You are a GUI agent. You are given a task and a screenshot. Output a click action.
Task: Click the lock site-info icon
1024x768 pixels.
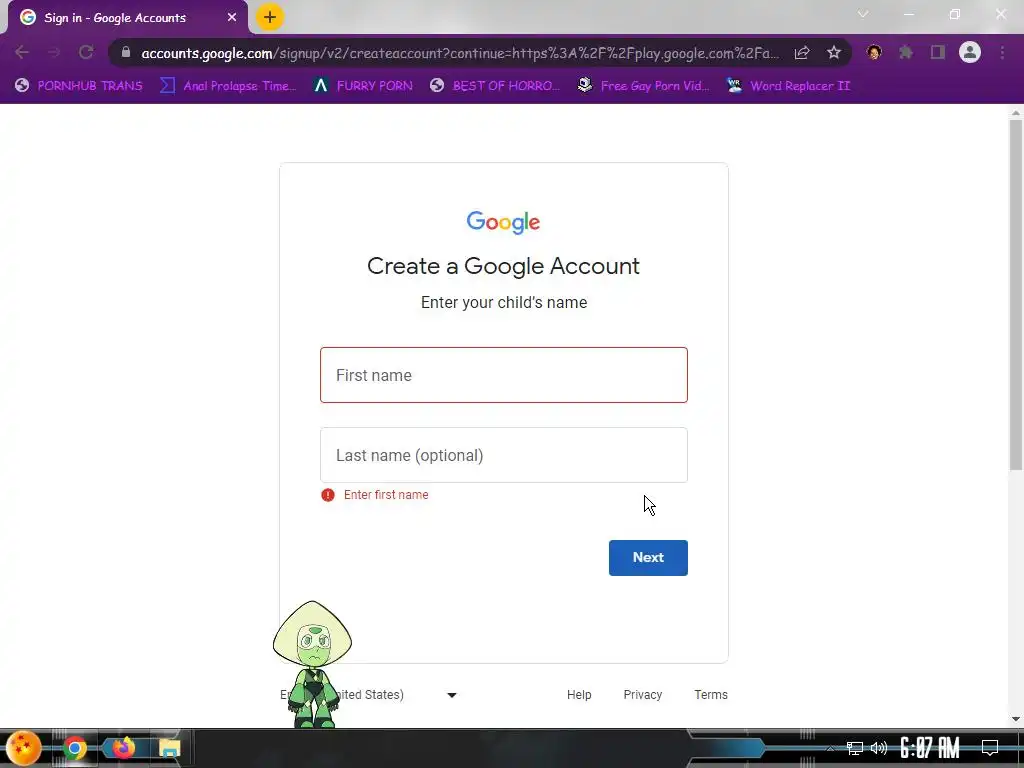126,52
